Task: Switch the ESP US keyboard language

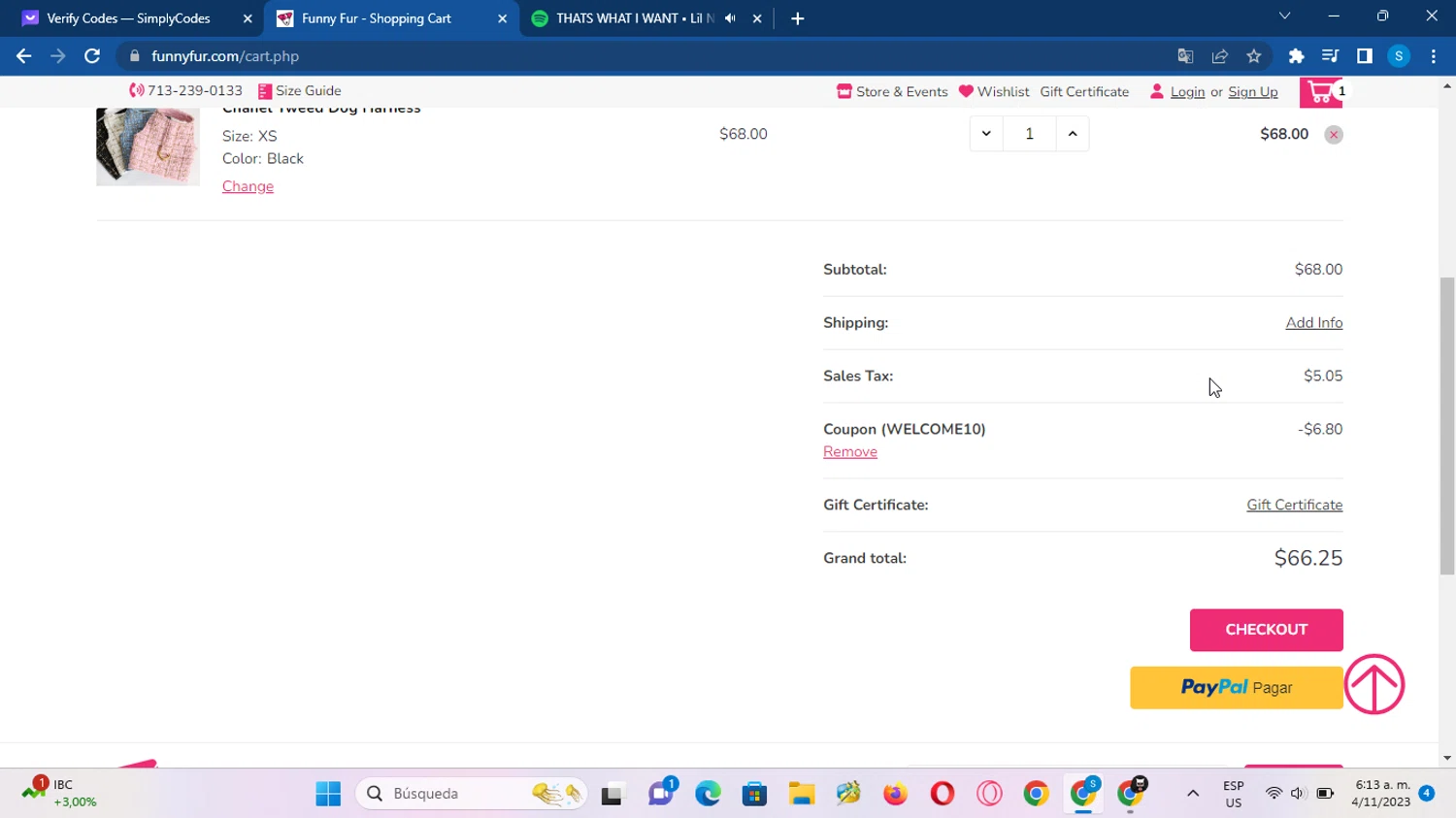Action: pyautogui.click(x=1234, y=794)
